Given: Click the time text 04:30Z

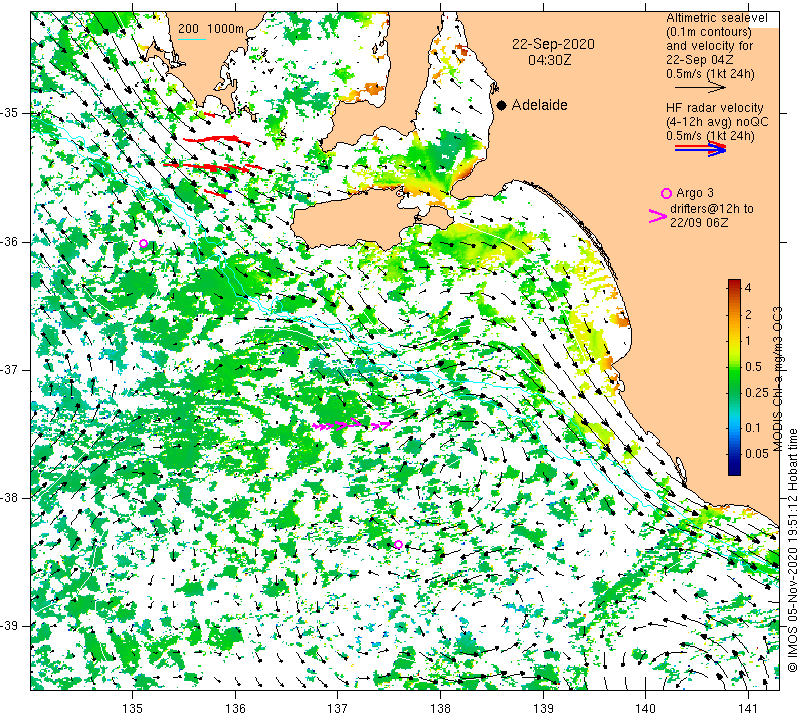Looking at the screenshot, I should [549, 60].
